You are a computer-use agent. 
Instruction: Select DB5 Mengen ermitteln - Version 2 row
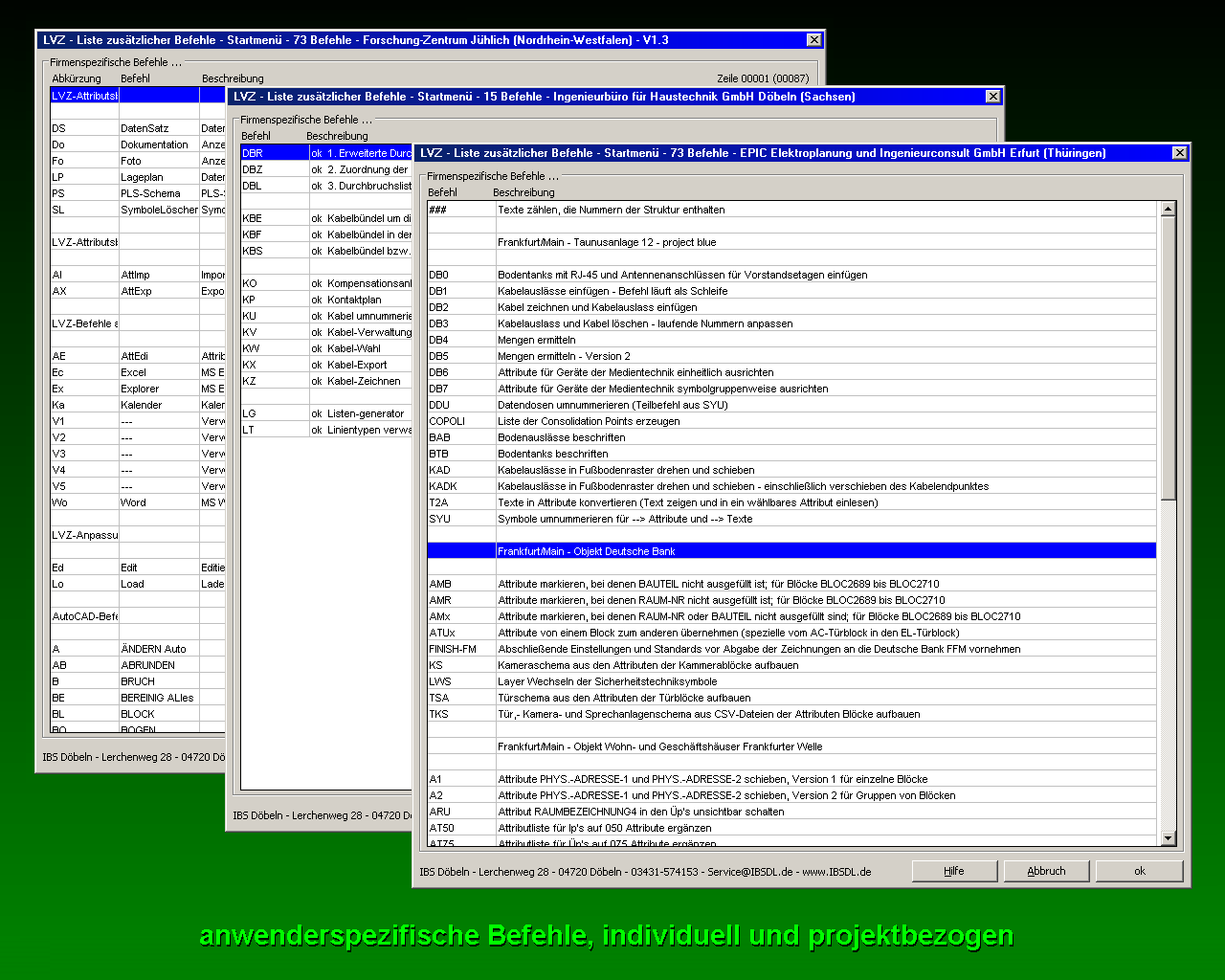pyautogui.click(x=791, y=356)
